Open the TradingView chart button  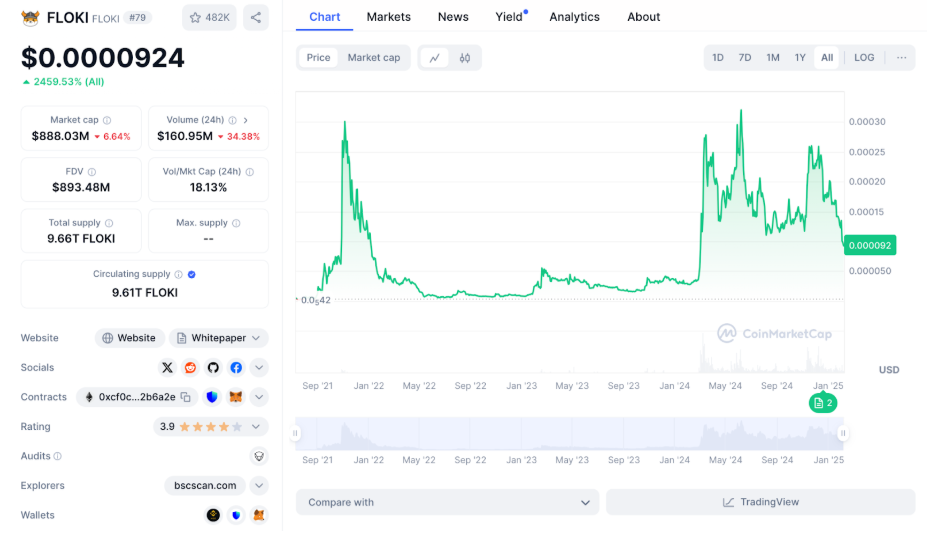pyautogui.click(x=760, y=502)
